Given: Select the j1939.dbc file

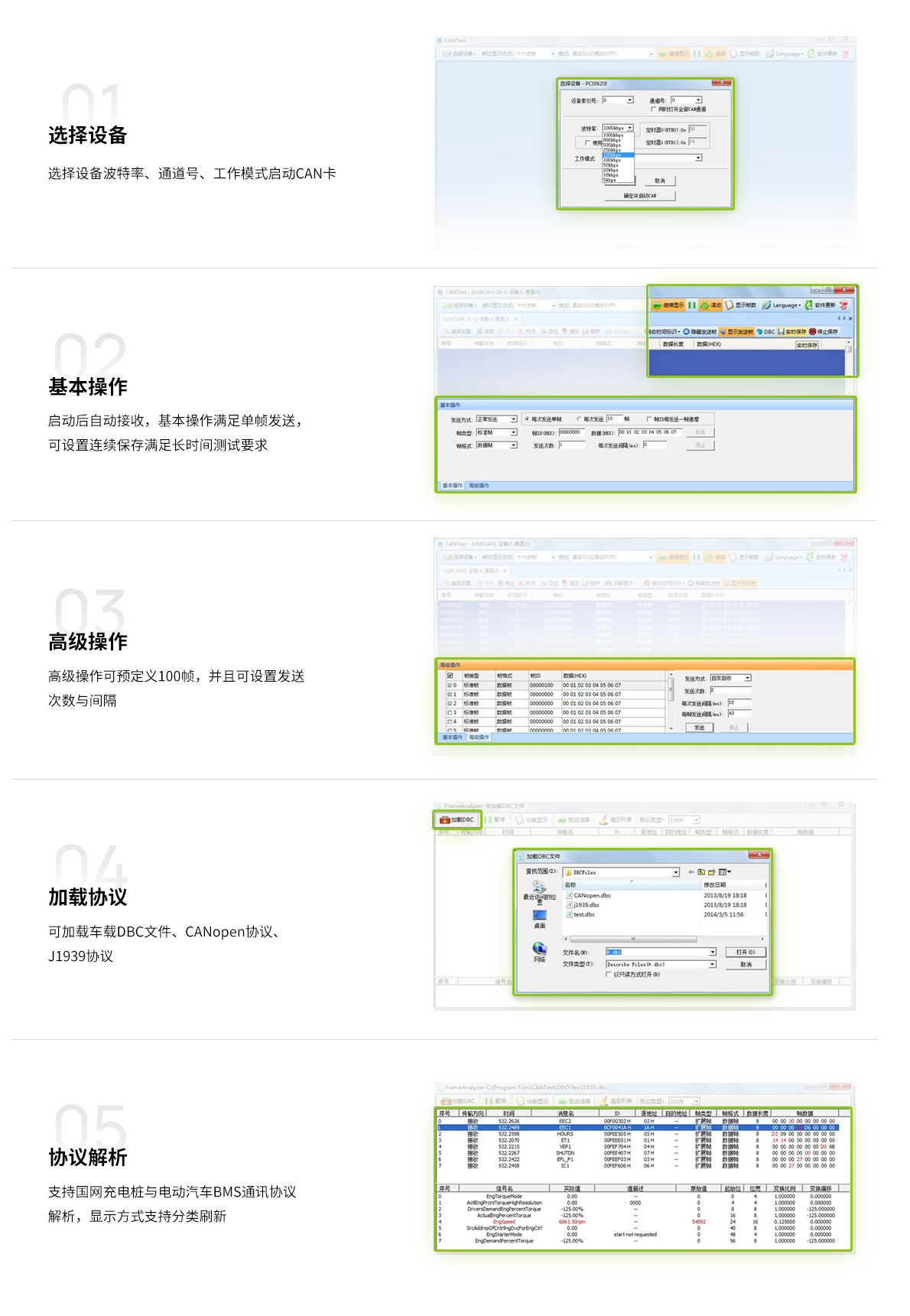Looking at the screenshot, I should click(x=583, y=905).
